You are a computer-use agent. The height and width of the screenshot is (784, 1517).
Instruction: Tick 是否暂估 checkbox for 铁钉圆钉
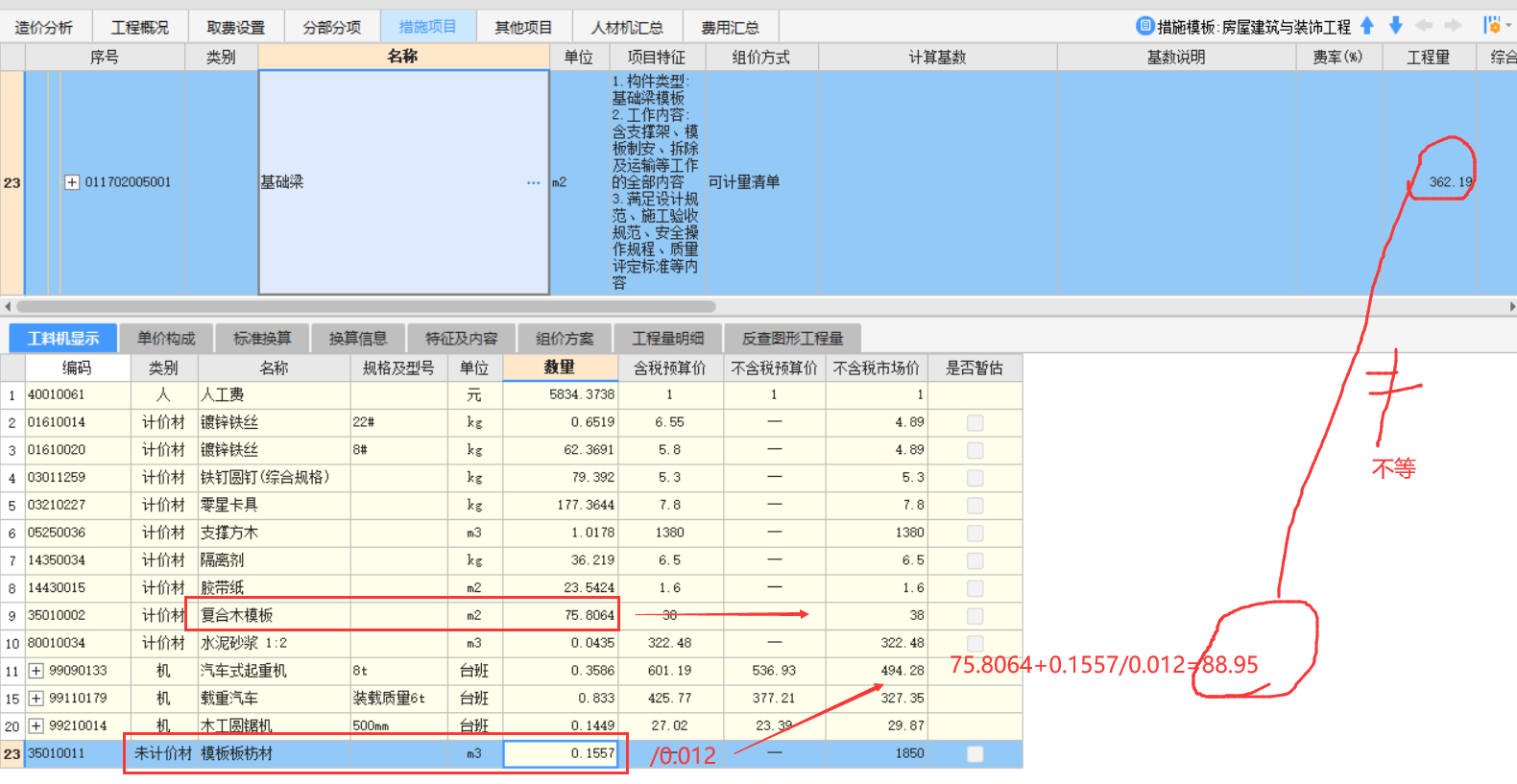tap(975, 477)
